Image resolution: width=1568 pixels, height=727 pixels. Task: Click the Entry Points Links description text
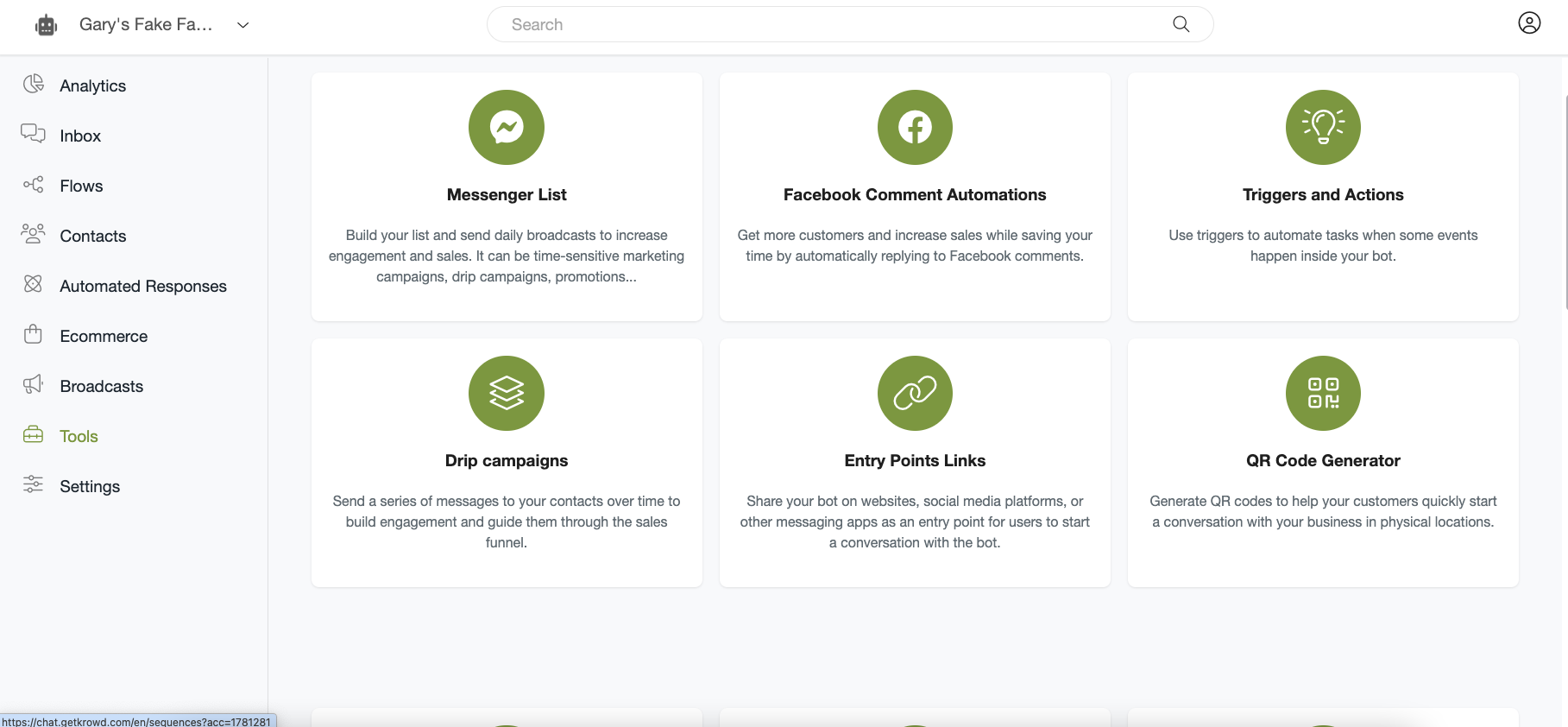tap(915, 522)
